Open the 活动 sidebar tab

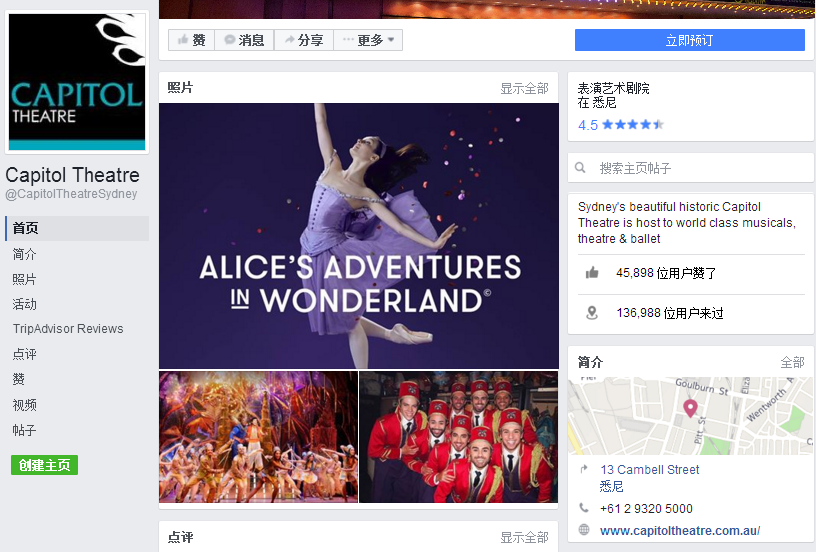[x=24, y=304]
